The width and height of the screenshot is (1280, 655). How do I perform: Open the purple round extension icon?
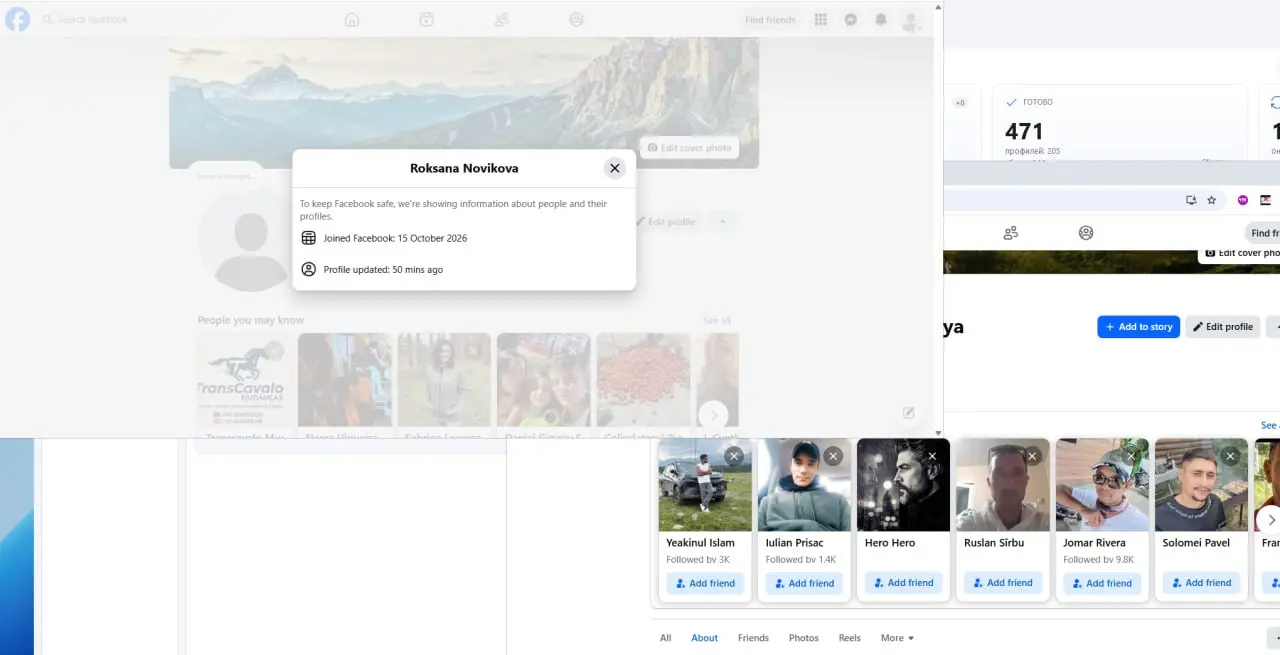pyautogui.click(x=1243, y=200)
